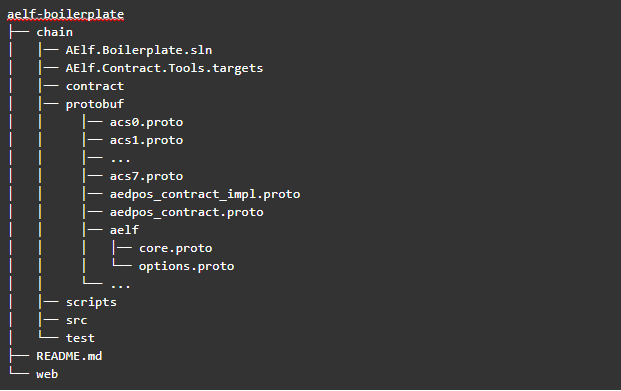Screen dimensions: 621x391
Task: Click the chain folder entry
Action: (55, 32)
